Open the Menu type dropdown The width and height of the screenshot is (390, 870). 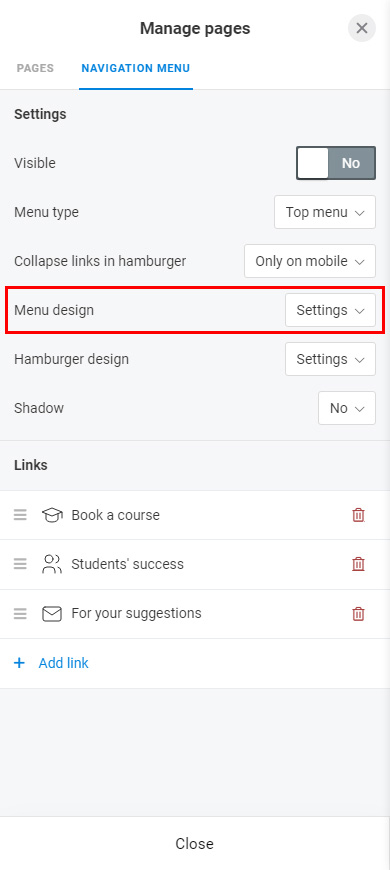pyautogui.click(x=325, y=212)
